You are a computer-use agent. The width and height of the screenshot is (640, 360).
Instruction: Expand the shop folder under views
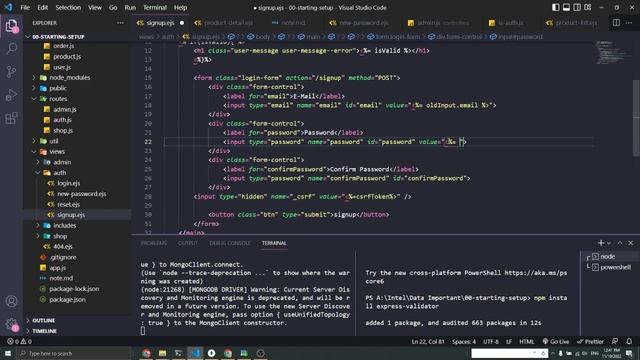(60, 236)
